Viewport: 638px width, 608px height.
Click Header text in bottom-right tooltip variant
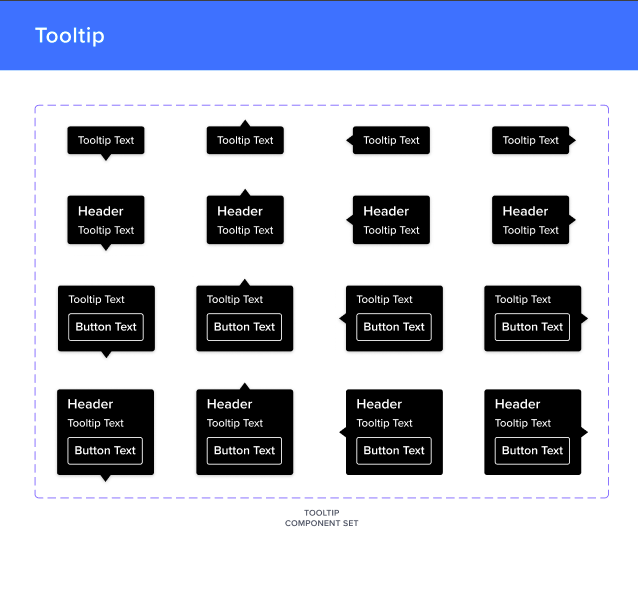point(517,404)
